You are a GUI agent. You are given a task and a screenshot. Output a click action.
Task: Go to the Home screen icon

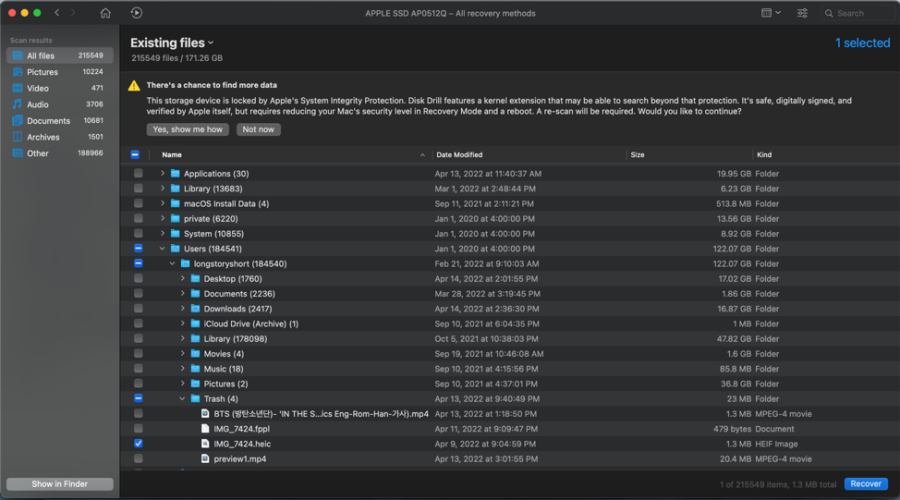click(105, 13)
